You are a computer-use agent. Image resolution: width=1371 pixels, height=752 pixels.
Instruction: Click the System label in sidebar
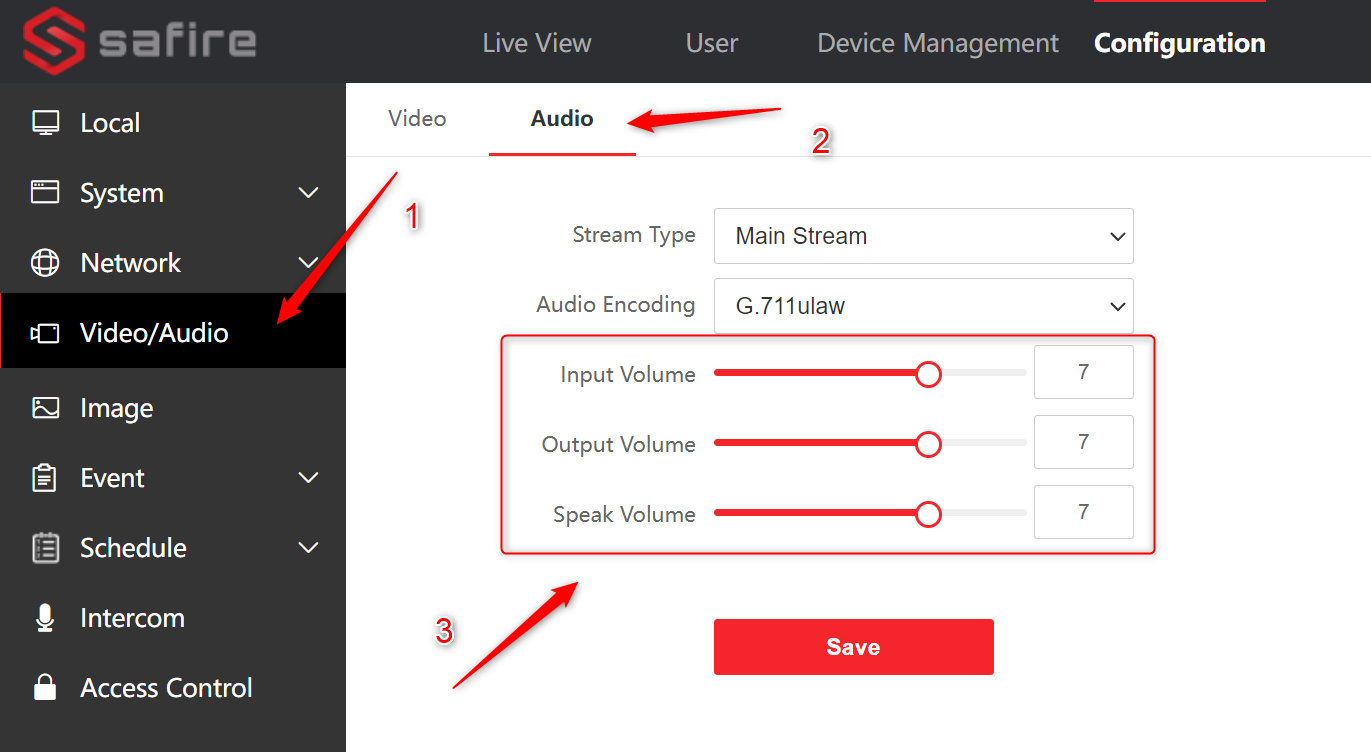point(122,193)
